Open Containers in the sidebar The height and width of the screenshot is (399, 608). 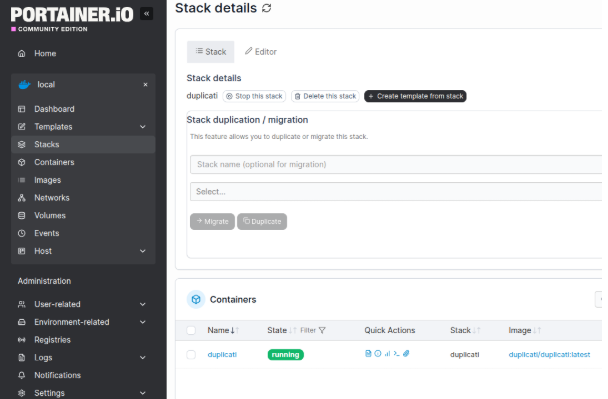pyautogui.click(x=54, y=162)
